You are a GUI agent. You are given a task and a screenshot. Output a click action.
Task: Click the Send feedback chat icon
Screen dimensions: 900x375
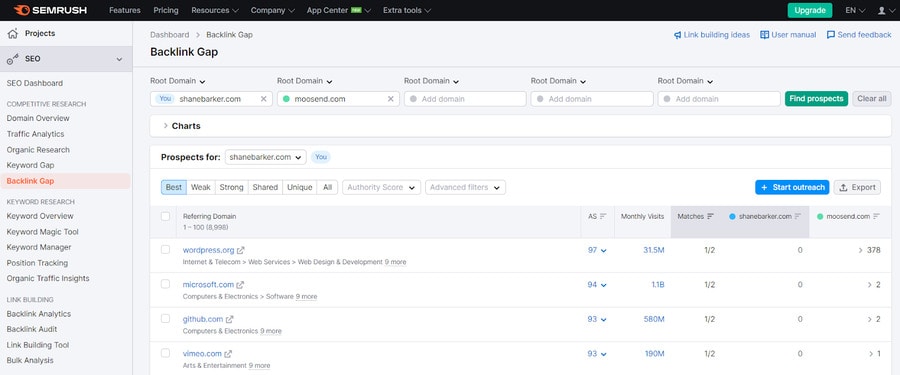[x=831, y=35]
